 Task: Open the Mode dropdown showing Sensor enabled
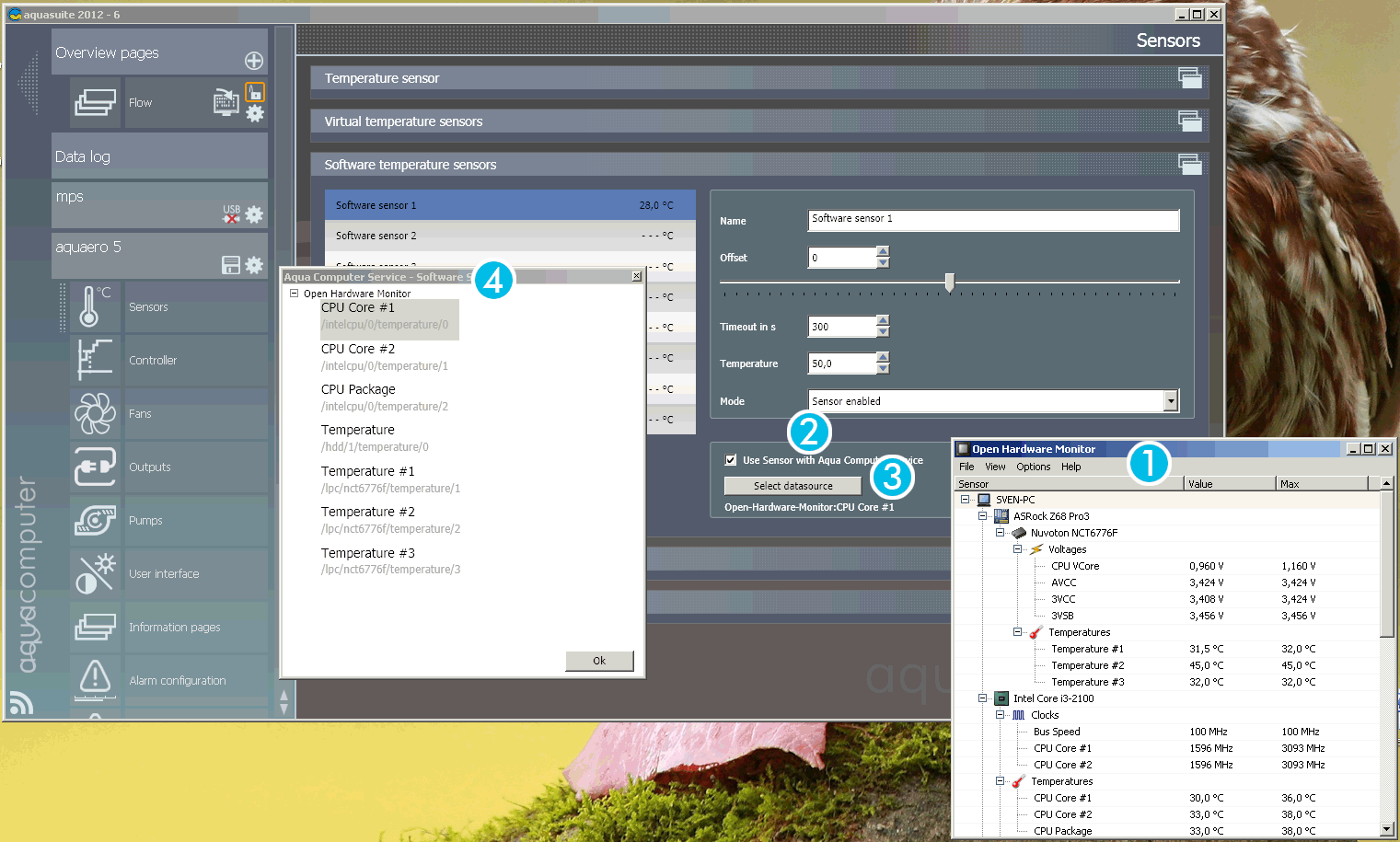(1171, 401)
